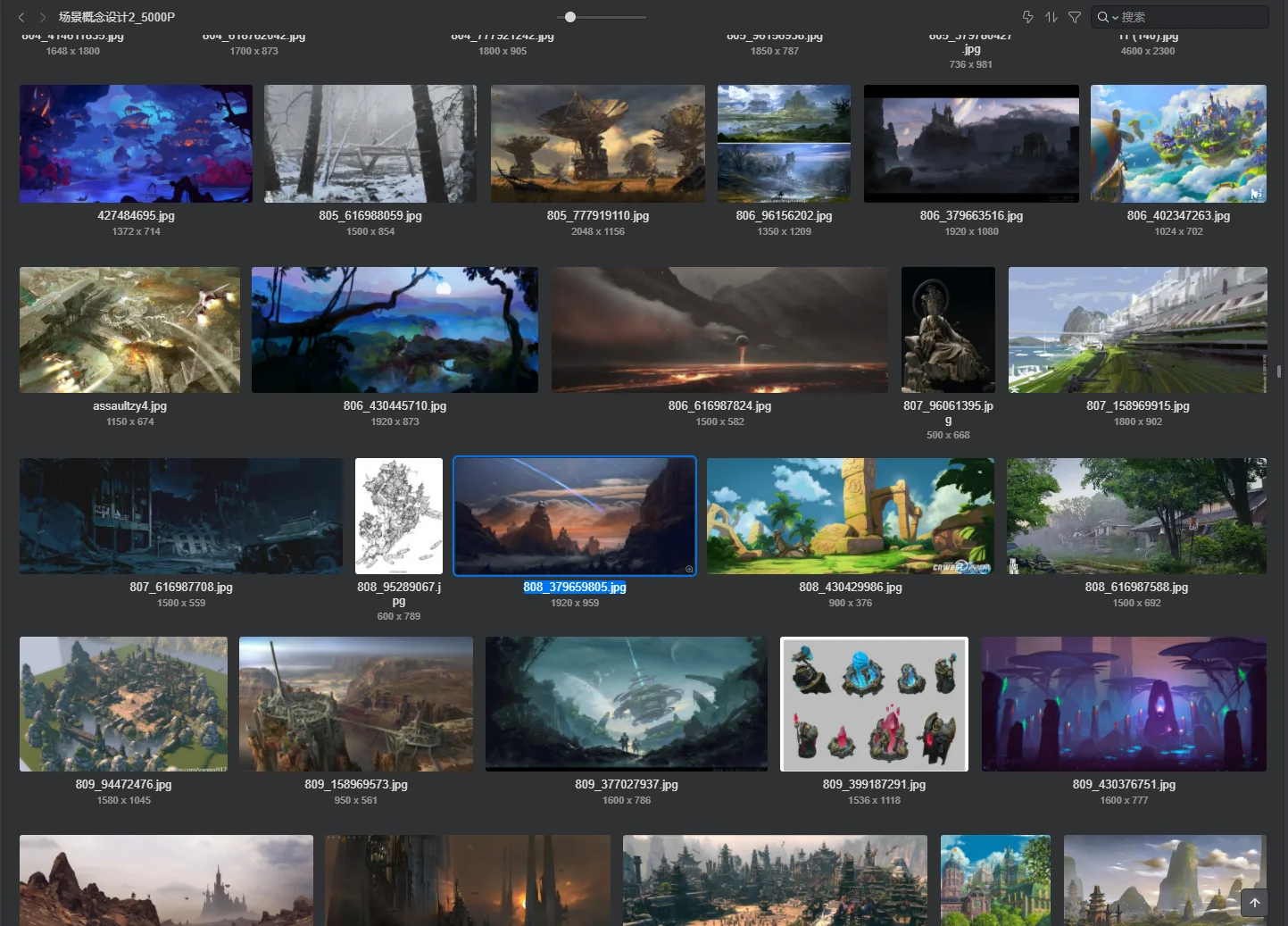
Task: Click file name 809_377027937.jpg
Action: point(627,784)
